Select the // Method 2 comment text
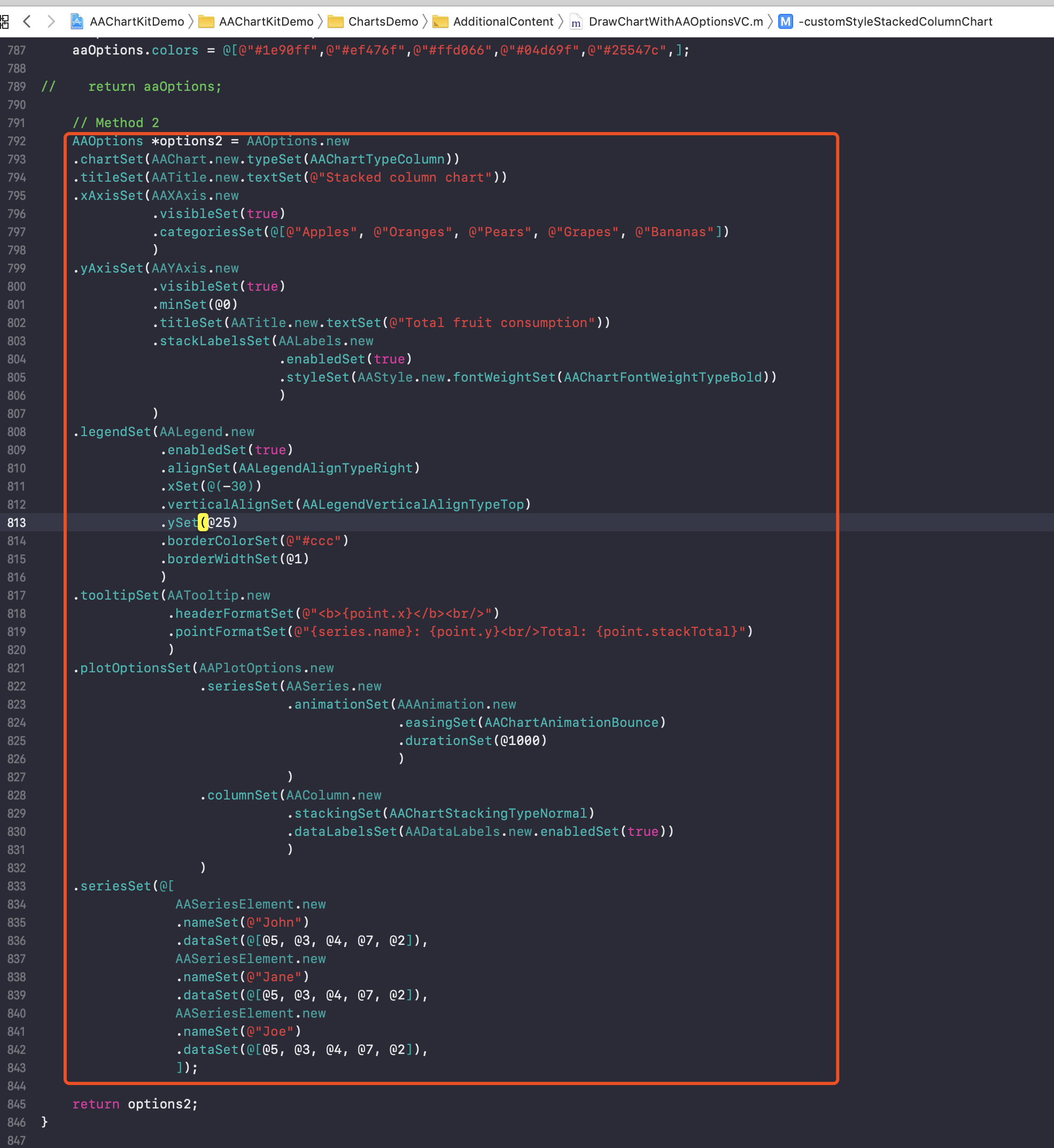1054x1148 pixels. (117, 122)
